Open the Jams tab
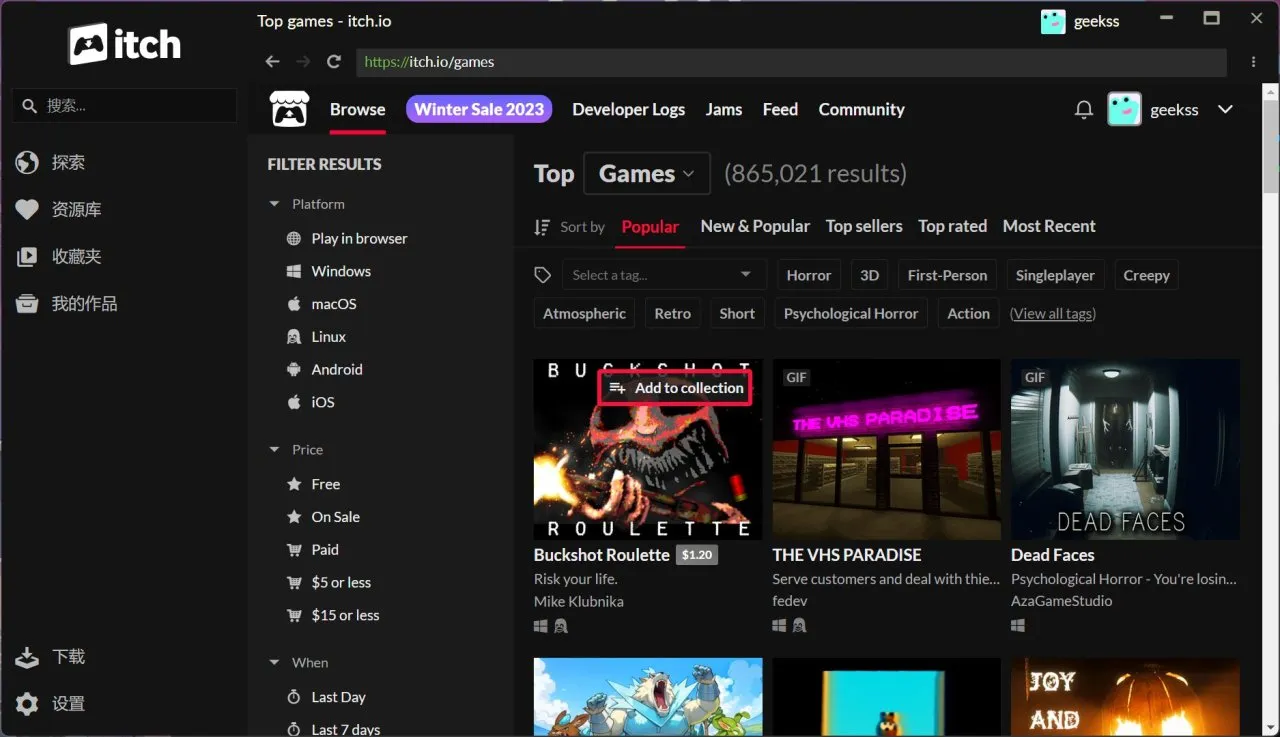The height and width of the screenshot is (737, 1280). [724, 110]
